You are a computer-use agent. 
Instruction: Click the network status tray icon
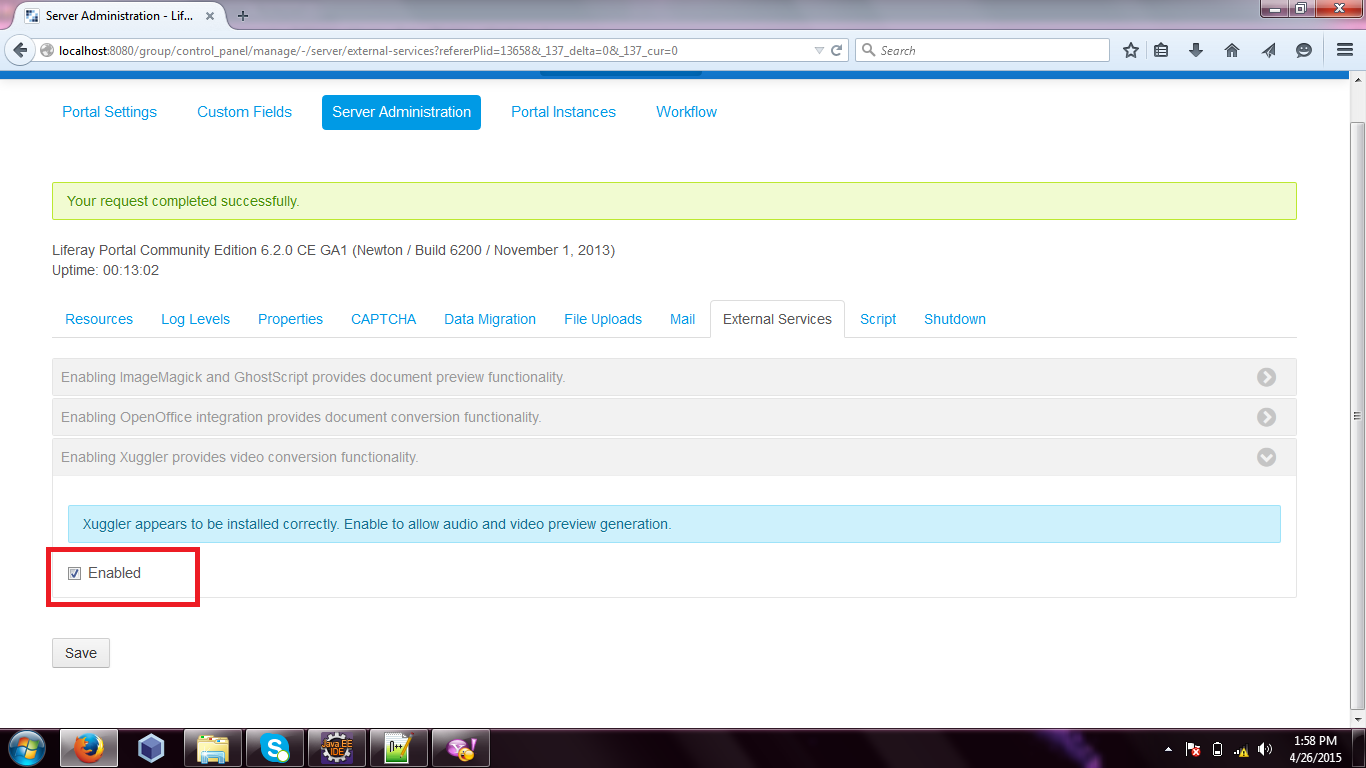click(x=1243, y=748)
